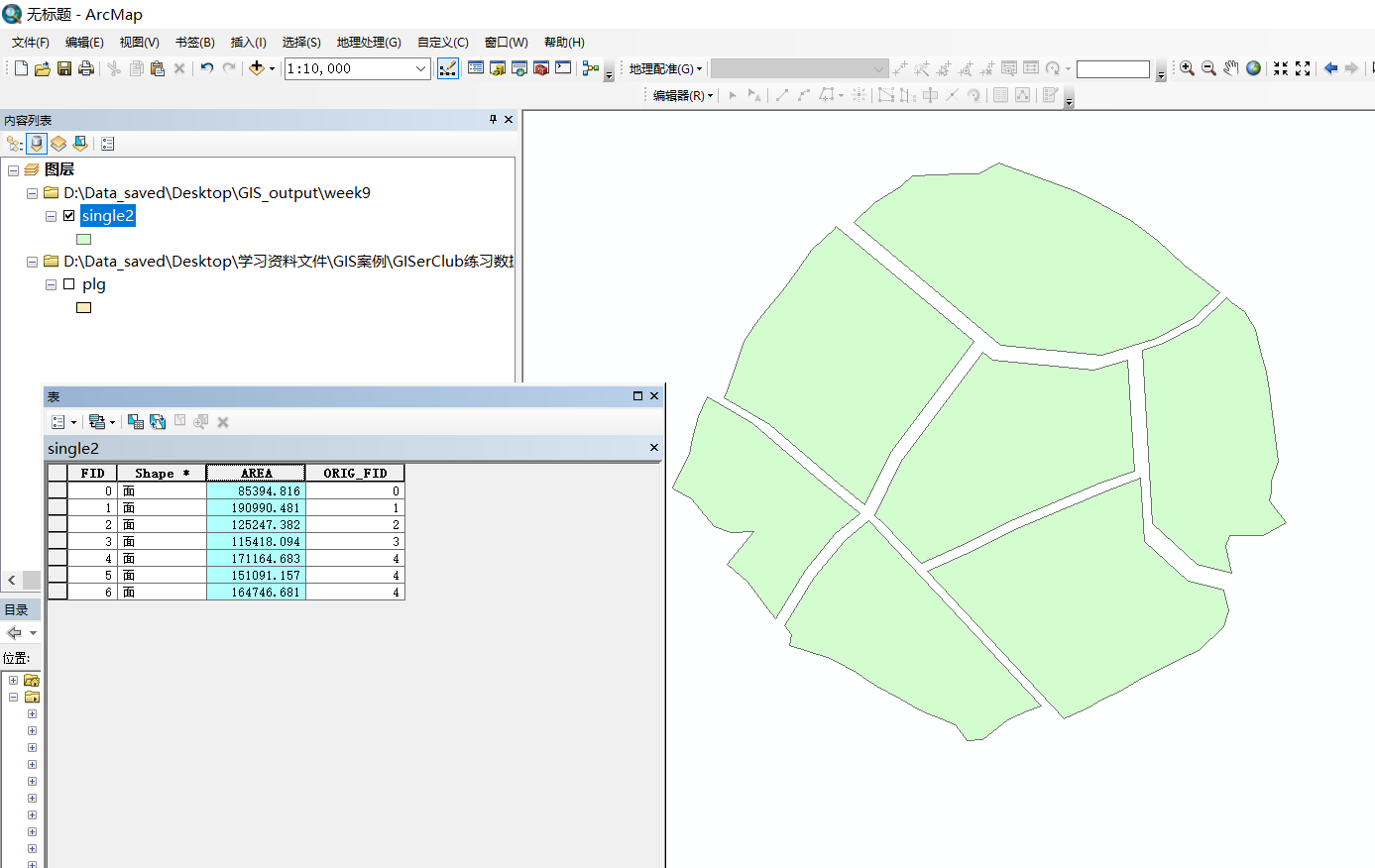Click the Add Data plus icon

257,68
